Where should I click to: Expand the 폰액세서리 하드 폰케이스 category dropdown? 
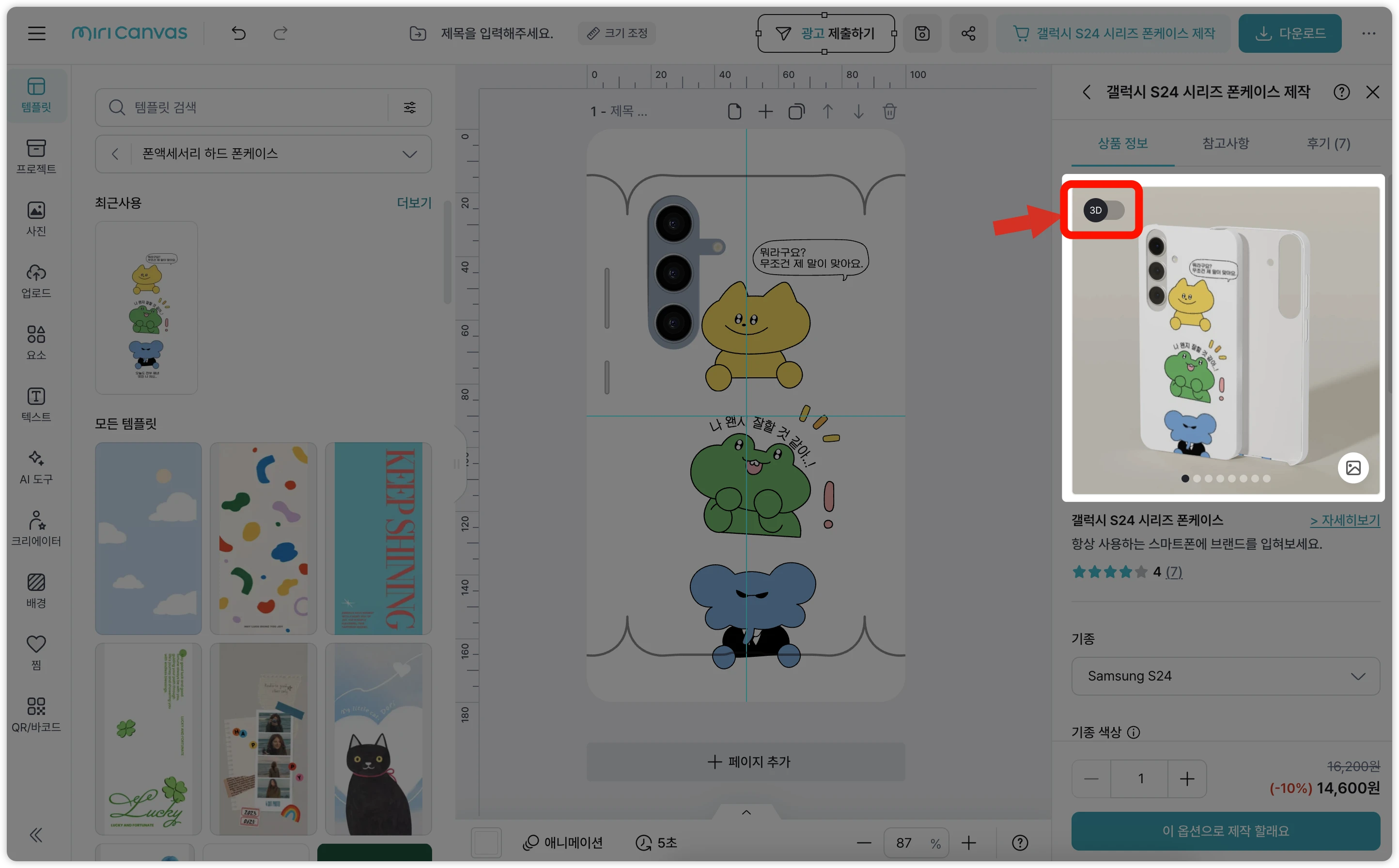[x=409, y=154]
